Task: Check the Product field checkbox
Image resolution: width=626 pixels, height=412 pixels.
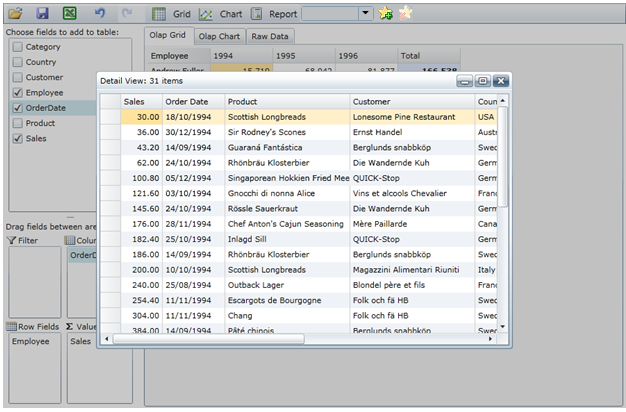Action: pyautogui.click(x=17, y=123)
